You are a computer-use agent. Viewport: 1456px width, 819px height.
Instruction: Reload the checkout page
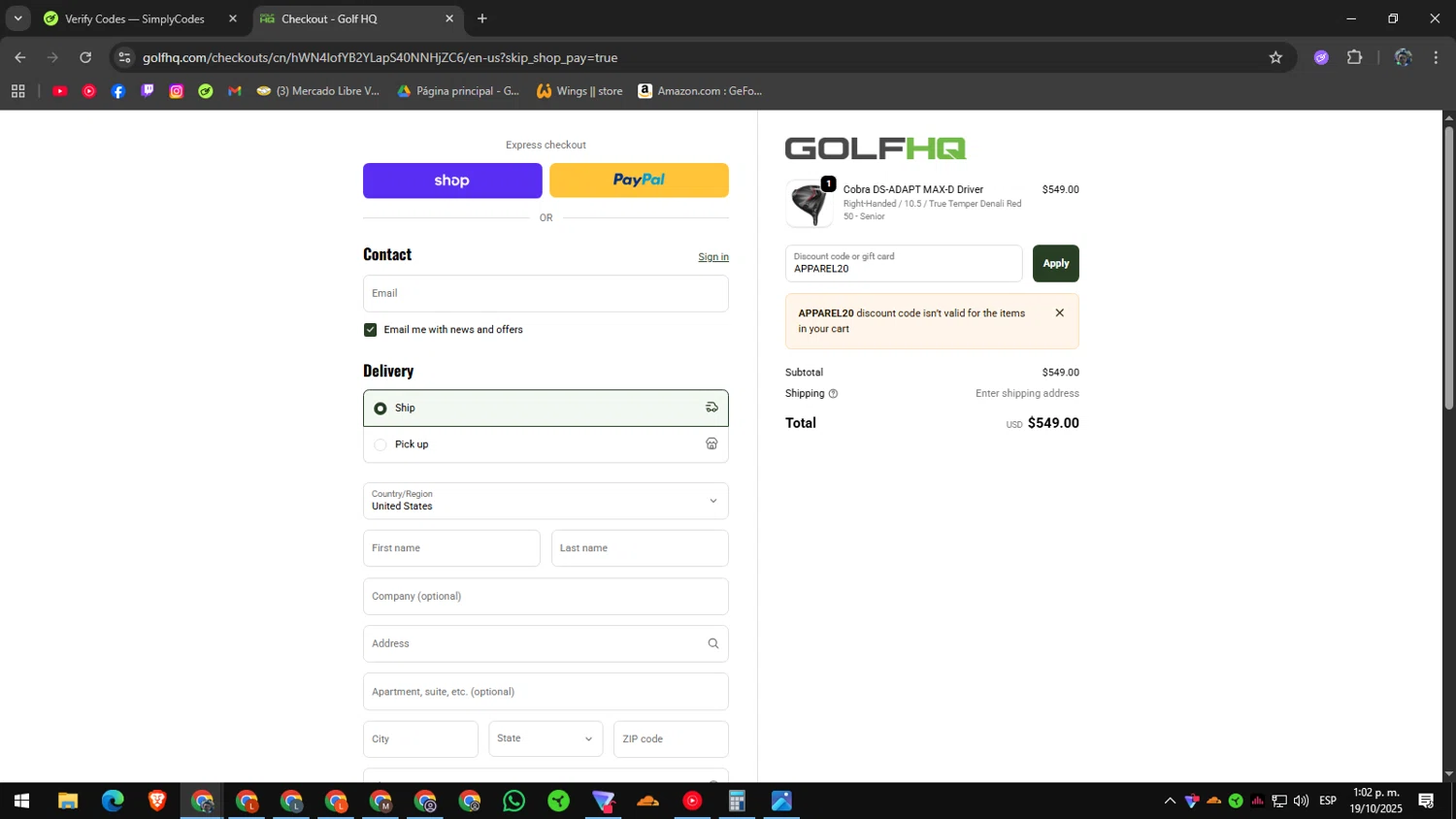click(x=85, y=57)
